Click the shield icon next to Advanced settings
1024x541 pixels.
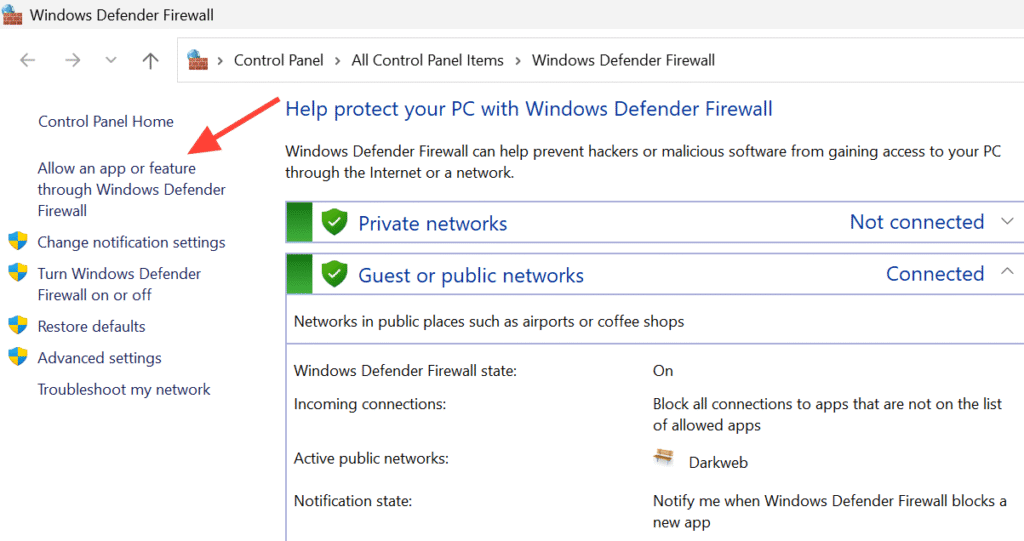coord(17,358)
